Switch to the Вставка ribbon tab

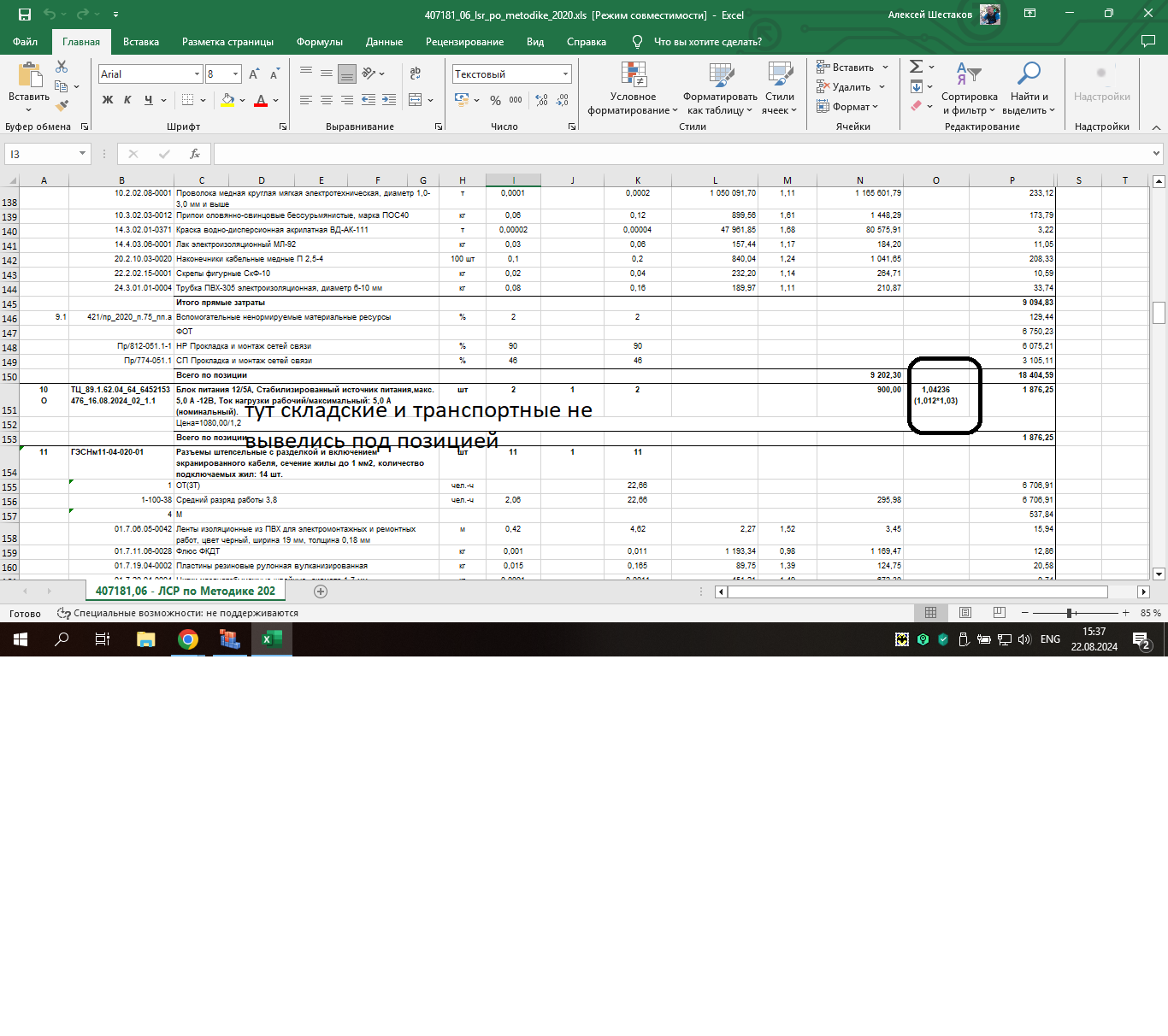pos(141,42)
